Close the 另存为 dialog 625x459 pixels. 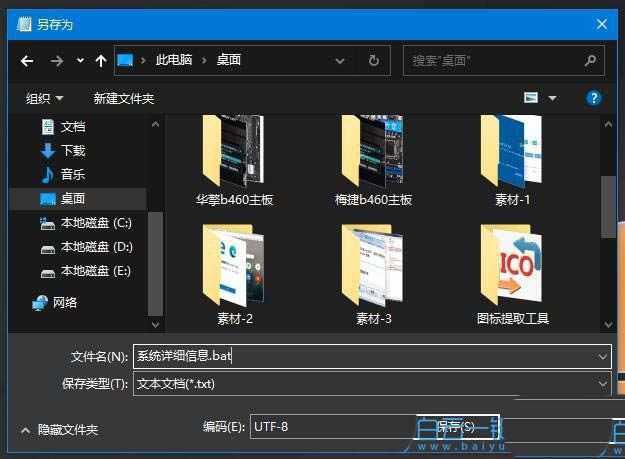(x=602, y=24)
